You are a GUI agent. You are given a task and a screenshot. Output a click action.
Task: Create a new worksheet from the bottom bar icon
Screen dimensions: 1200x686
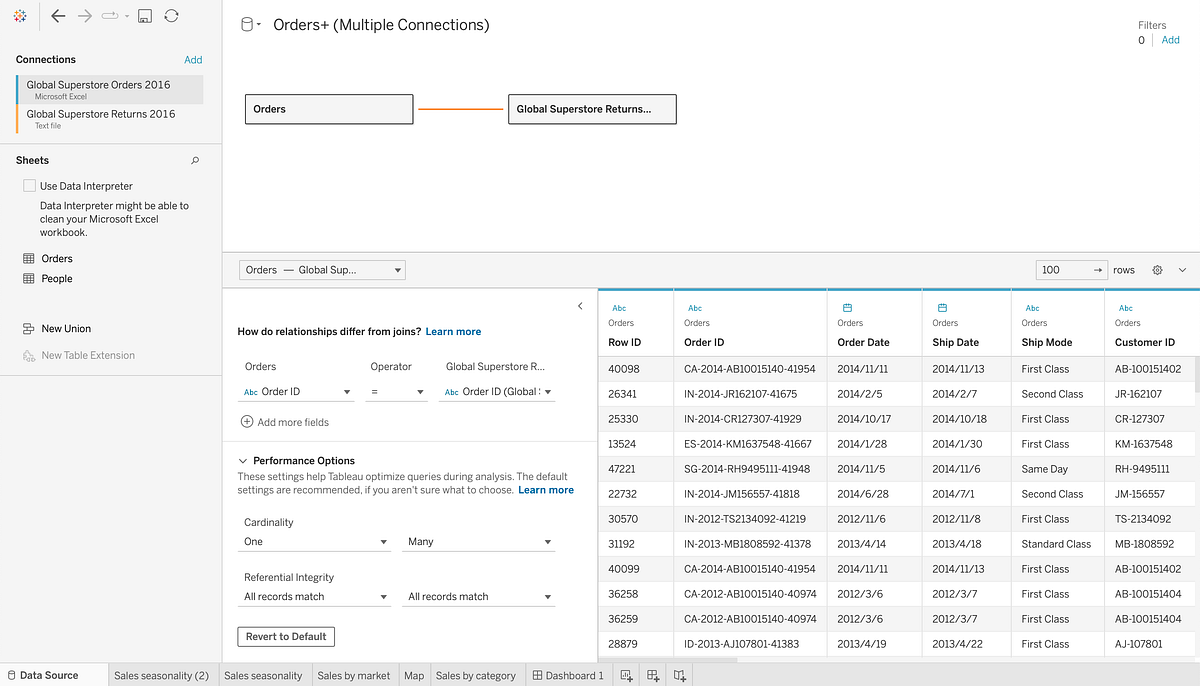pos(627,675)
